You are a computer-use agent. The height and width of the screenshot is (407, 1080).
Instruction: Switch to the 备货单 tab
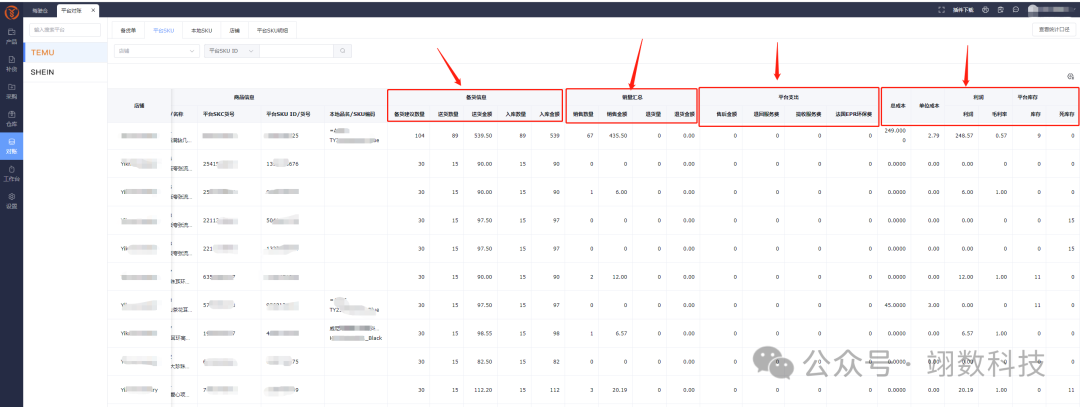point(128,30)
